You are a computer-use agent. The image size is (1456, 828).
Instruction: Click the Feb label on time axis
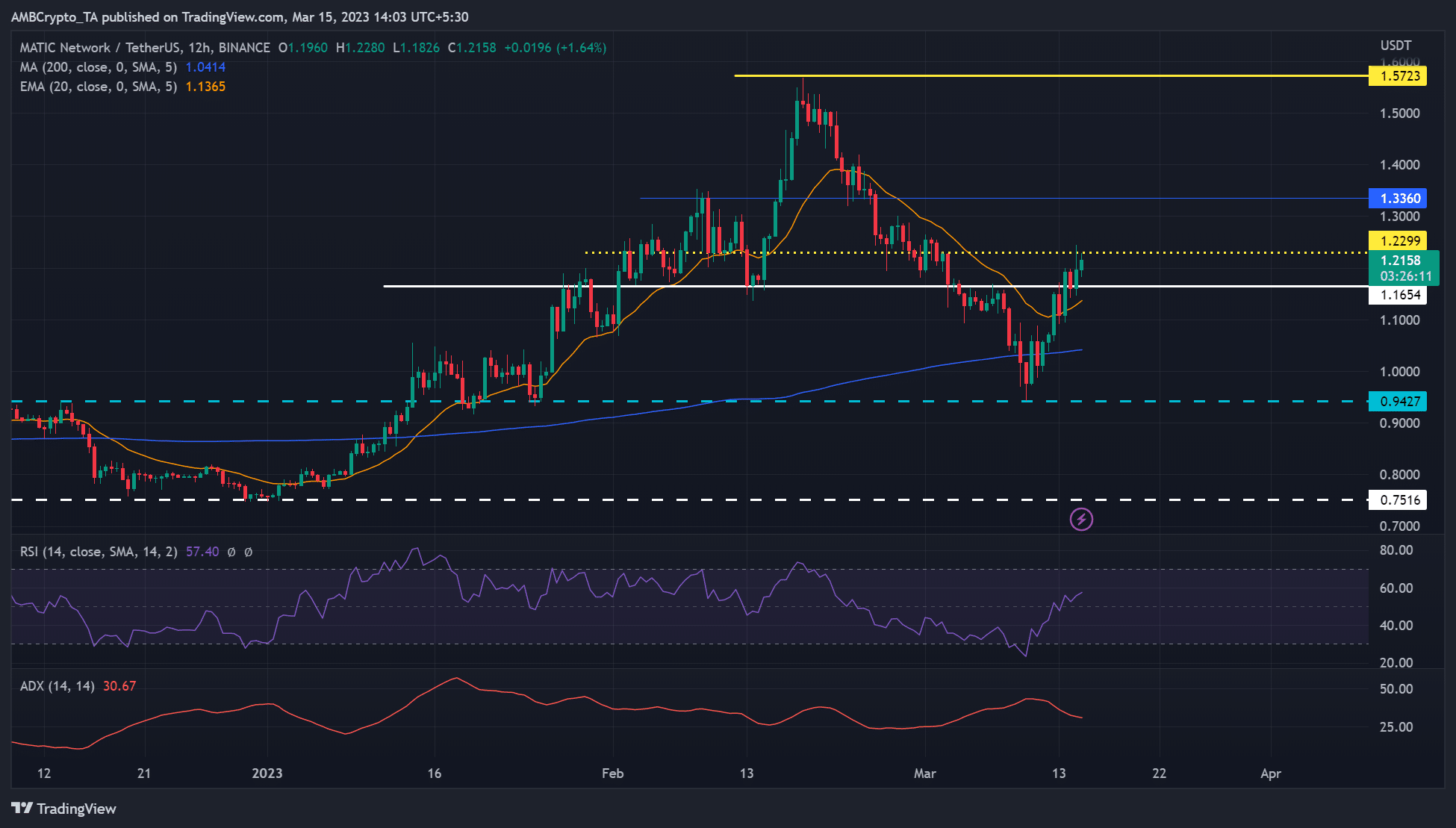click(612, 773)
